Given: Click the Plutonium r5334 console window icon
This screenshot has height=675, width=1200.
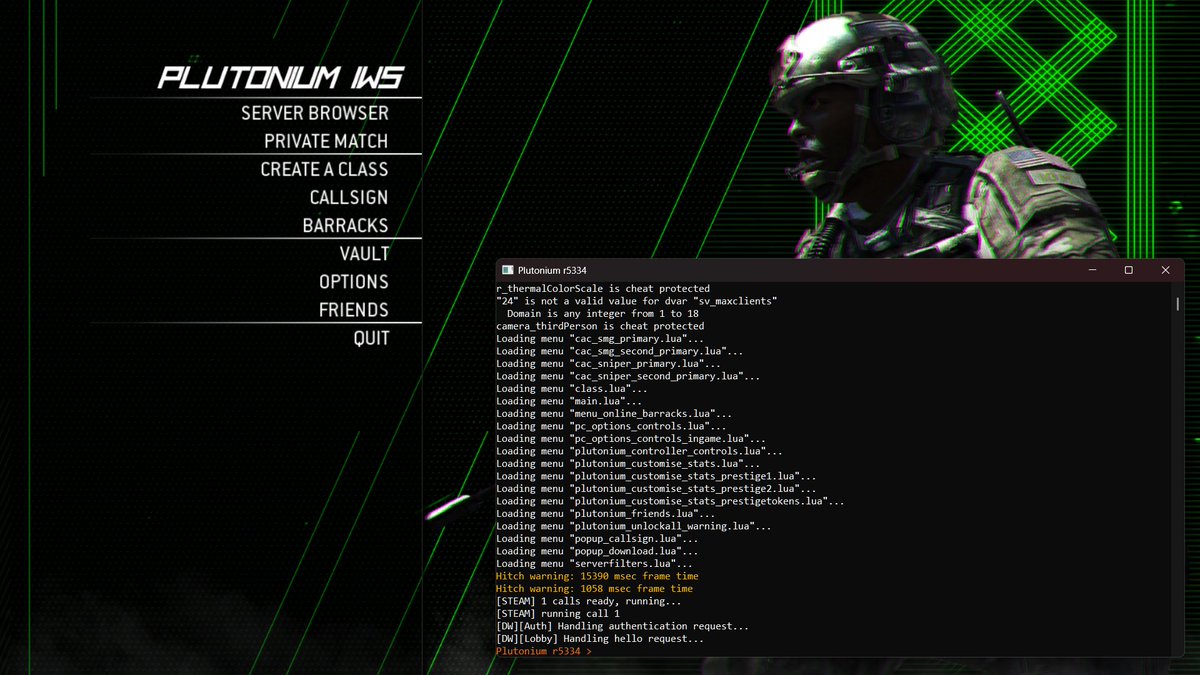Looking at the screenshot, I should point(508,270).
